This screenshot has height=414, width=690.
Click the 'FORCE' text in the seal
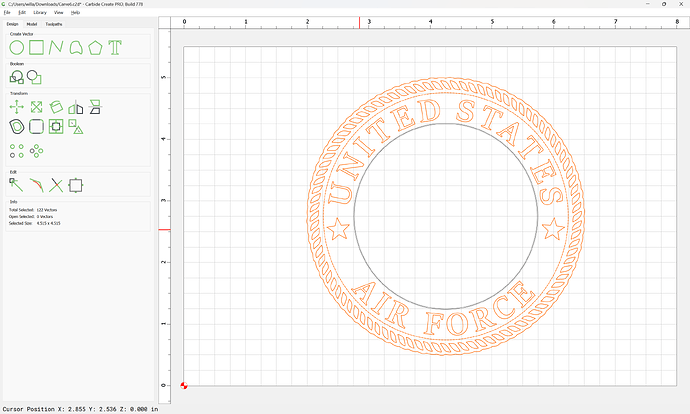pyautogui.click(x=480, y=311)
